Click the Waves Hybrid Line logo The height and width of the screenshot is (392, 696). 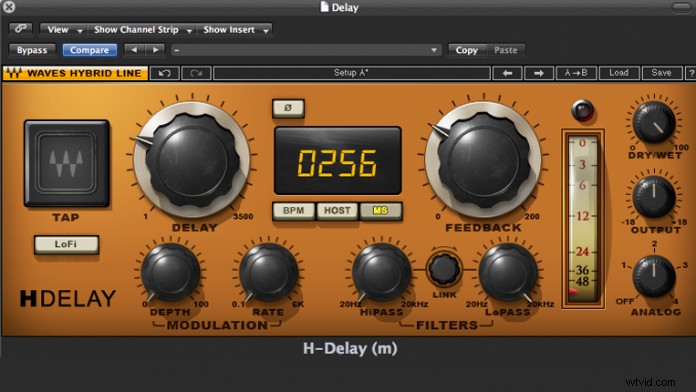pos(75,73)
